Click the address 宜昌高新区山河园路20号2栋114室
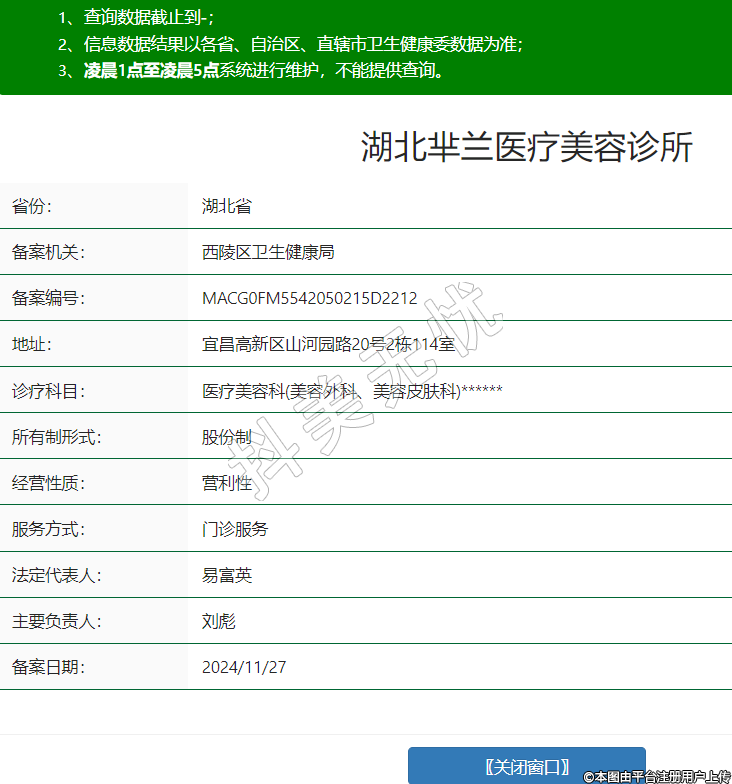This screenshot has width=732, height=784. click(x=328, y=345)
